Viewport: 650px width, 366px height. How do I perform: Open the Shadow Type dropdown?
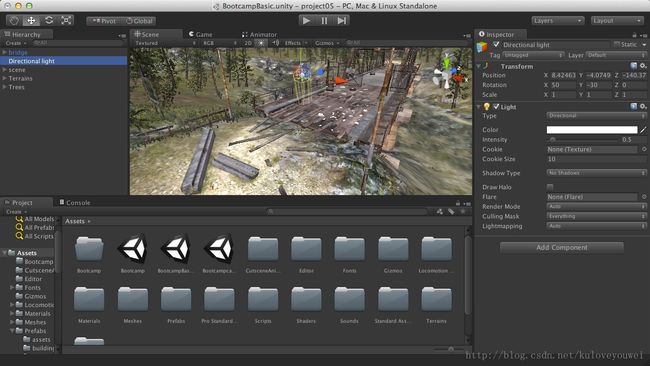[x=596, y=173]
